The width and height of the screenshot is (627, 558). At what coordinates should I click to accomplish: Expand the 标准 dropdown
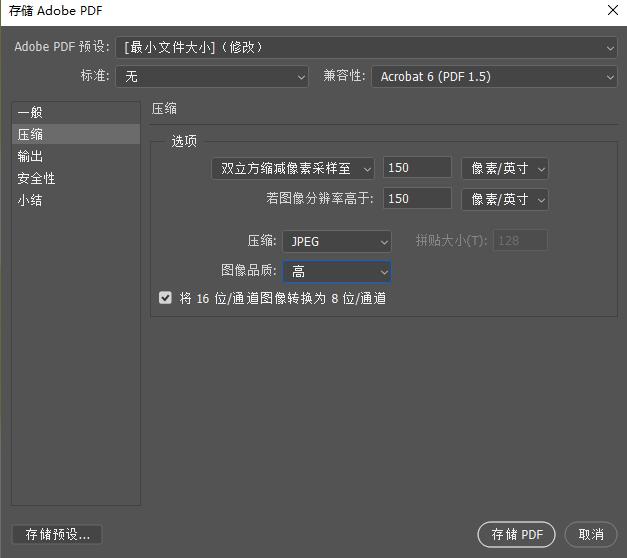tap(212, 76)
